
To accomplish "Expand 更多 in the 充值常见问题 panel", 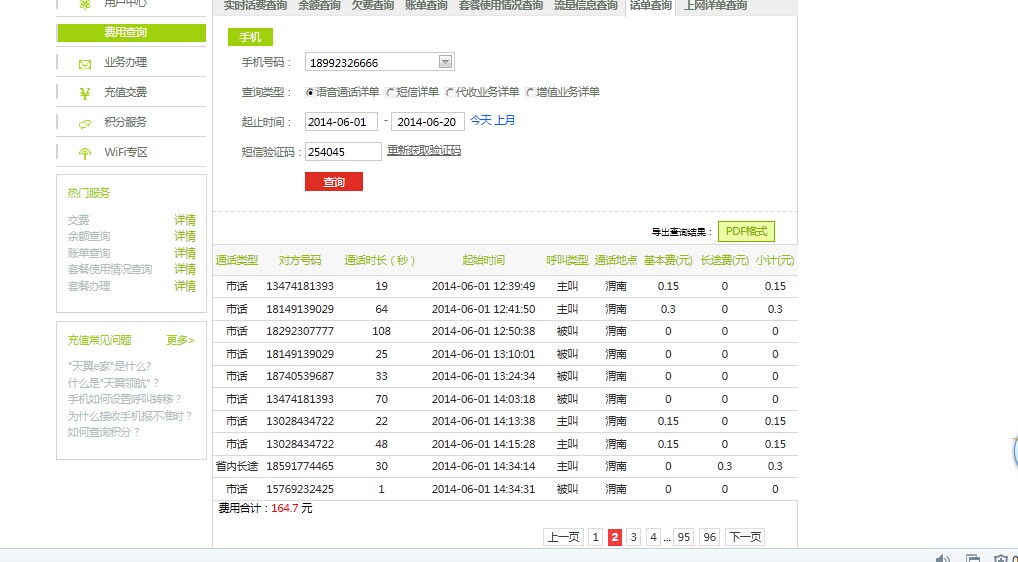I will 180,340.
